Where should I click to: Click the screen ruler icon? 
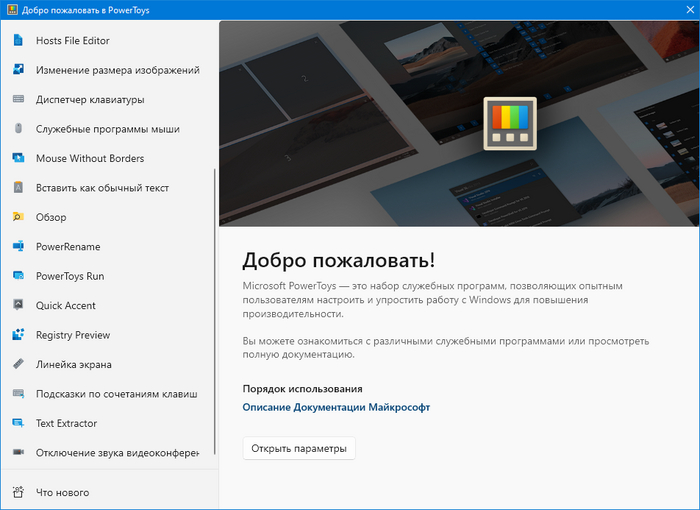[18, 364]
